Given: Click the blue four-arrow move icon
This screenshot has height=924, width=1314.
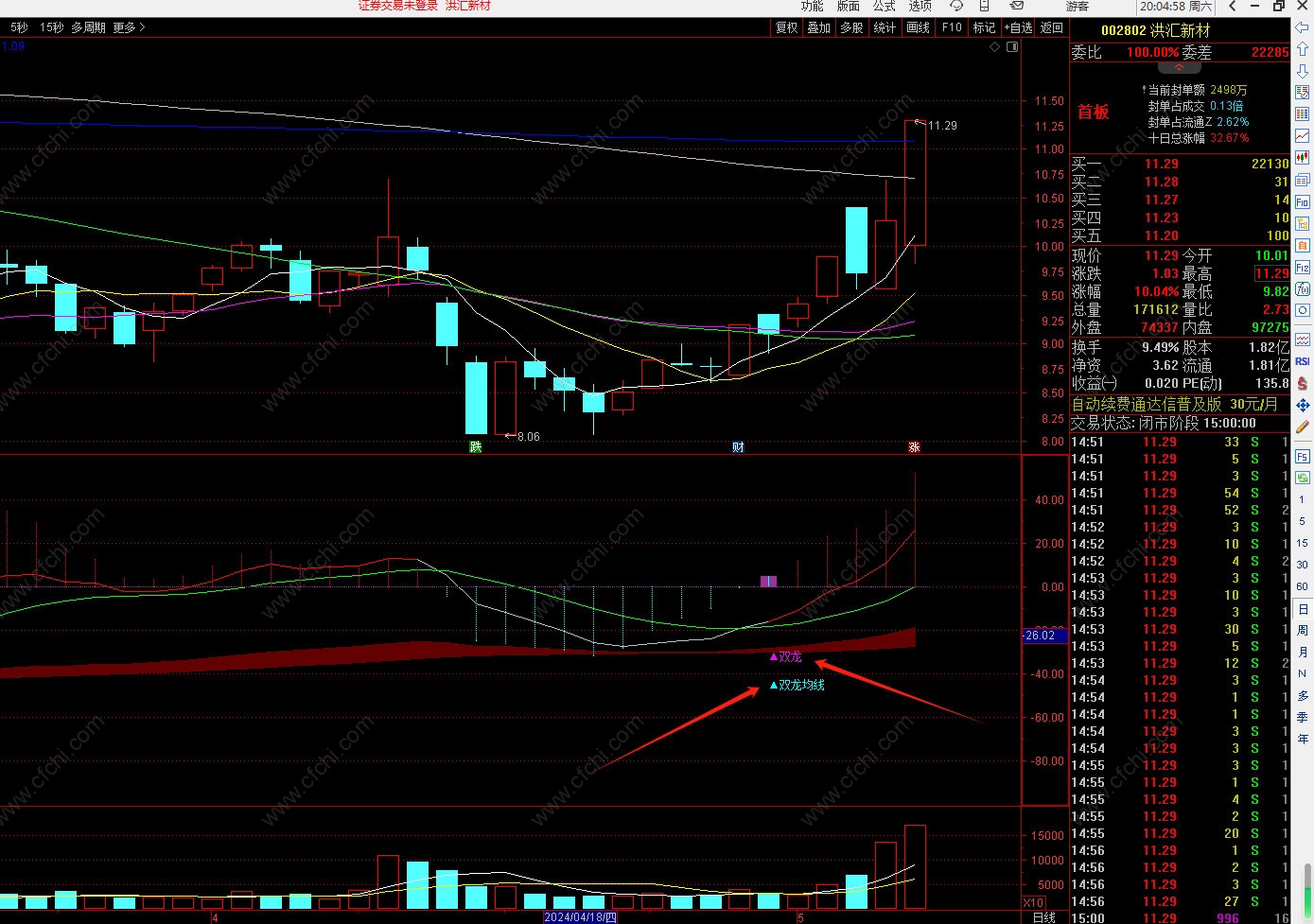Looking at the screenshot, I should [1303, 405].
